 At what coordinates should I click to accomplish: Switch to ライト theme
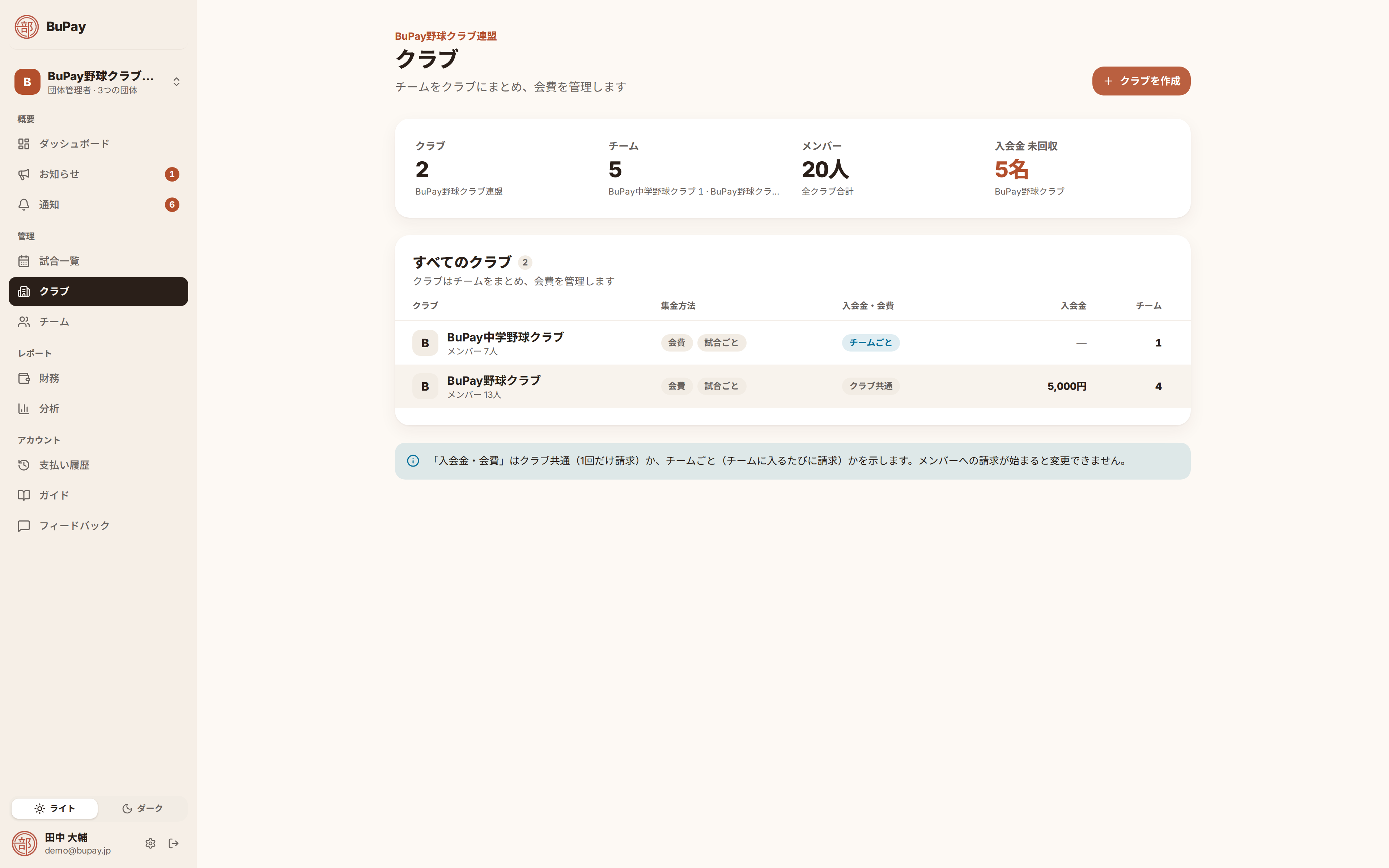55,808
